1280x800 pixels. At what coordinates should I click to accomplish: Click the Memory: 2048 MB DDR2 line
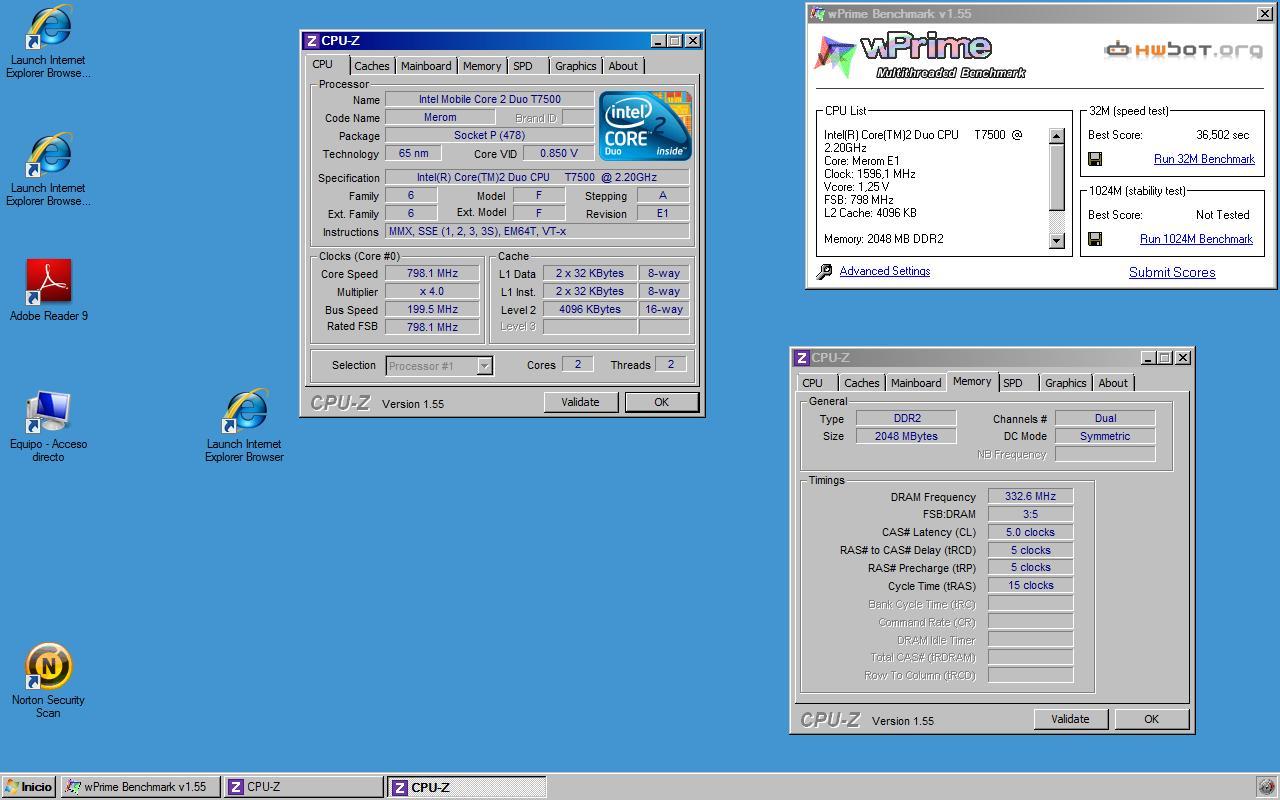[x=884, y=239]
